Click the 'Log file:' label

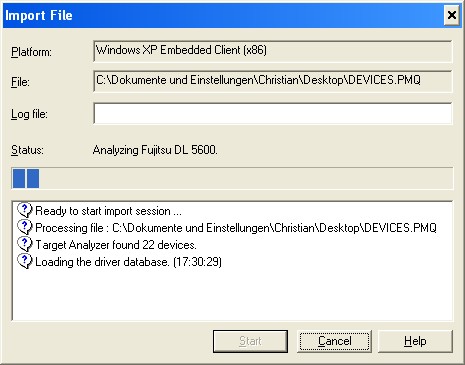coord(29,114)
